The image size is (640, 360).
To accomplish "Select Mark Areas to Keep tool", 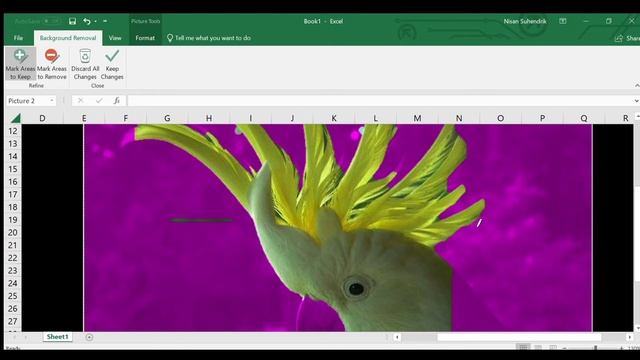I will (20, 64).
